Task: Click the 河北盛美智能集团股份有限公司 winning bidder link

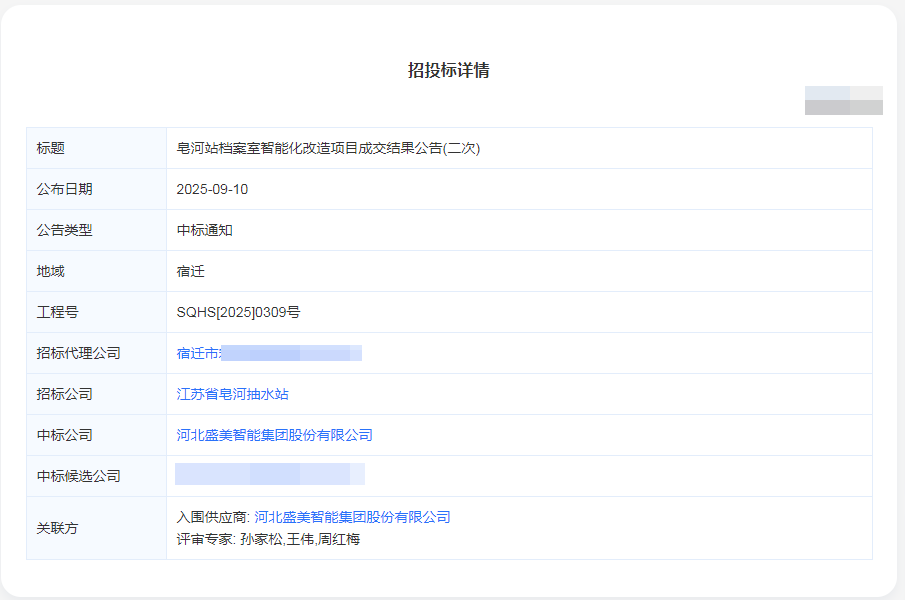Action: [x=276, y=434]
